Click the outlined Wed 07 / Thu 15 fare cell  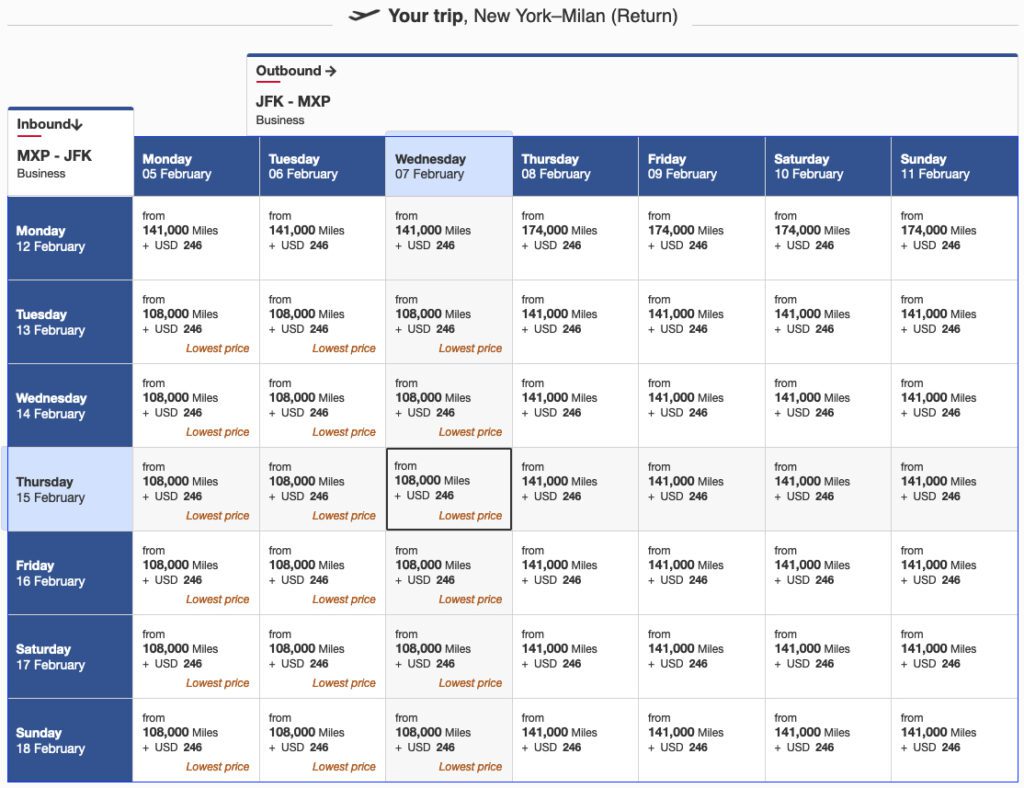(x=449, y=489)
